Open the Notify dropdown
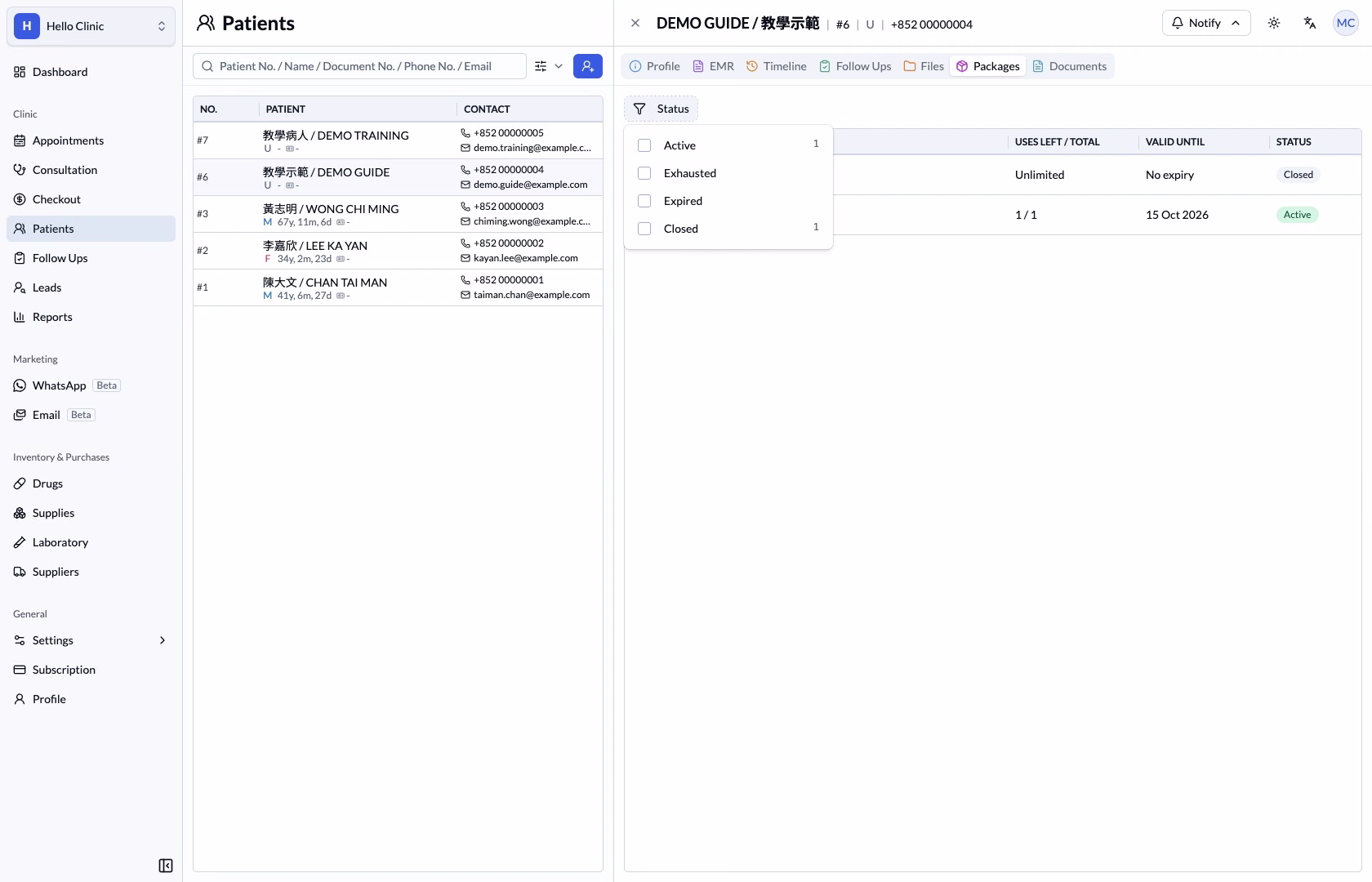This screenshot has width=1372, height=882. [1206, 23]
